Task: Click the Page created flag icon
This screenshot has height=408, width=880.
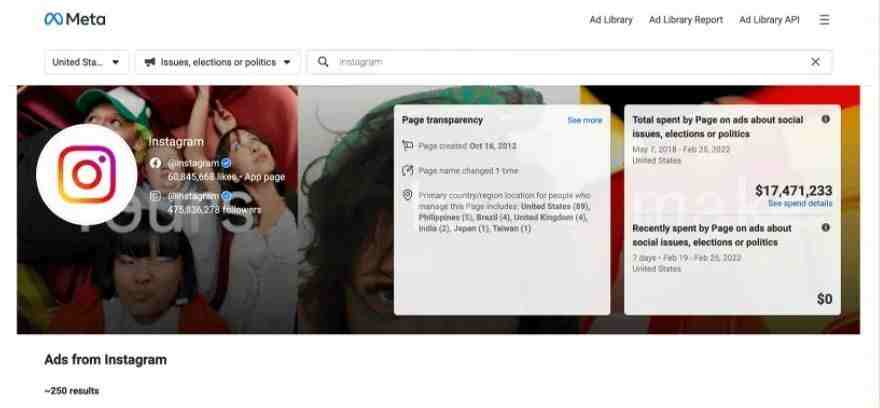Action: pyautogui.click(x=407, y=146)
